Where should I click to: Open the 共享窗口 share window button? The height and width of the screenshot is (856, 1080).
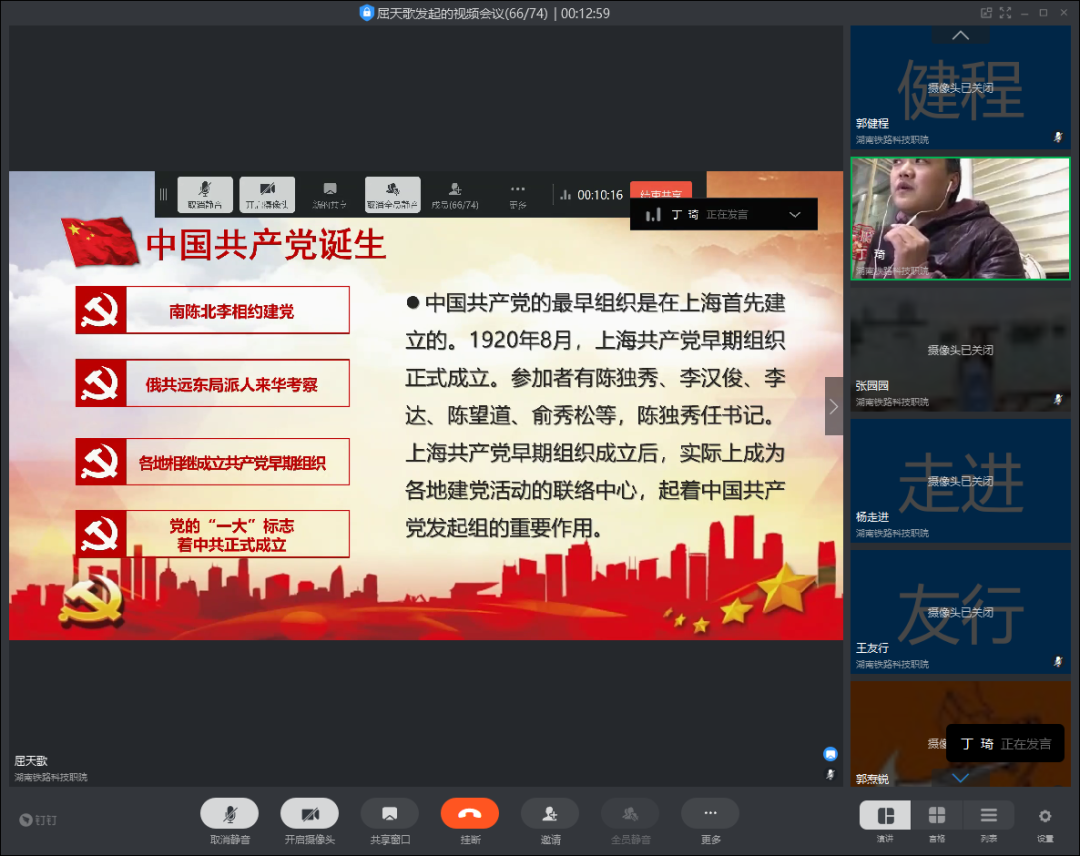coord(390,814)
